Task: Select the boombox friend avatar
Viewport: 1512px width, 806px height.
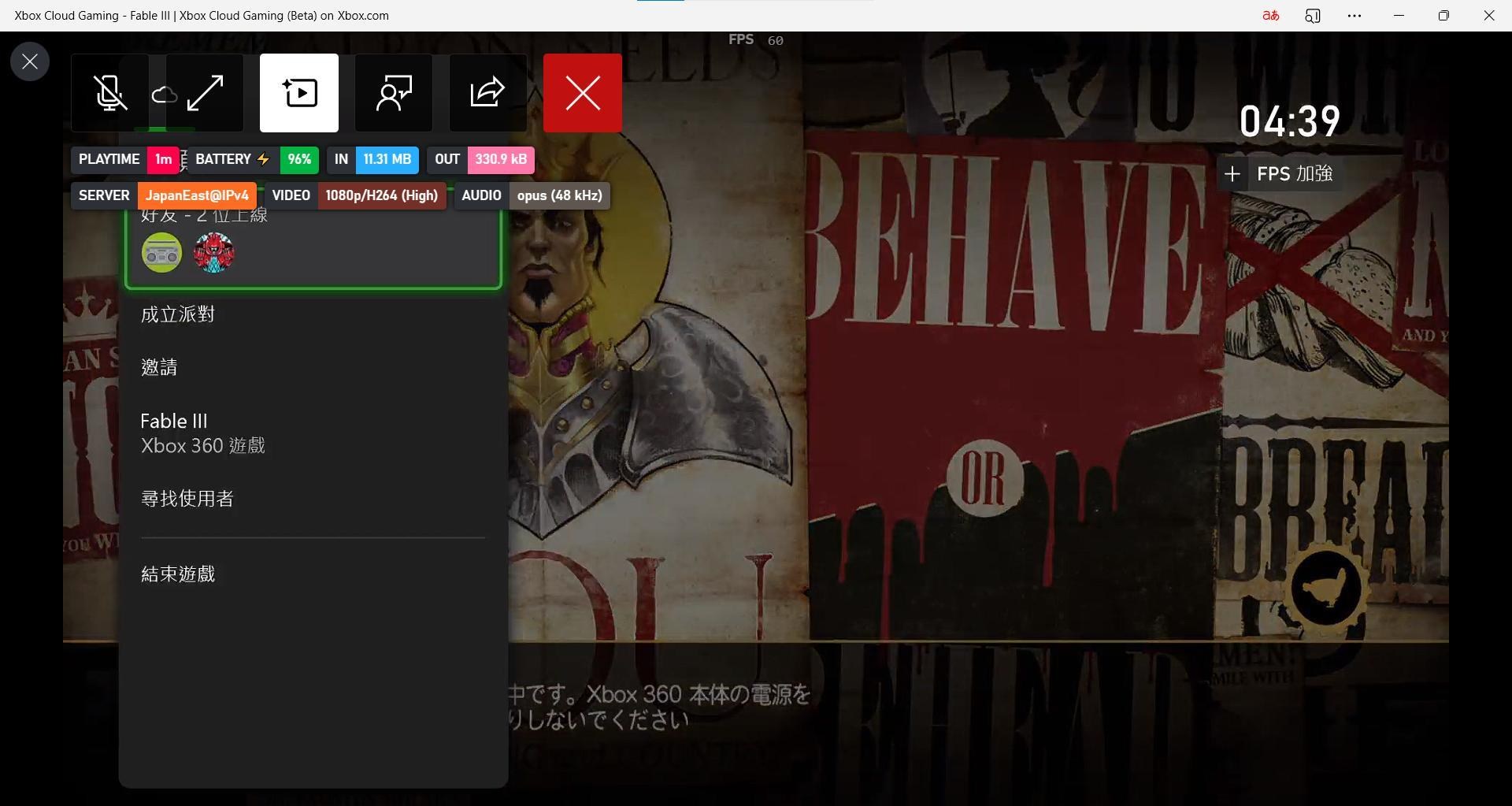Action: 161,253
